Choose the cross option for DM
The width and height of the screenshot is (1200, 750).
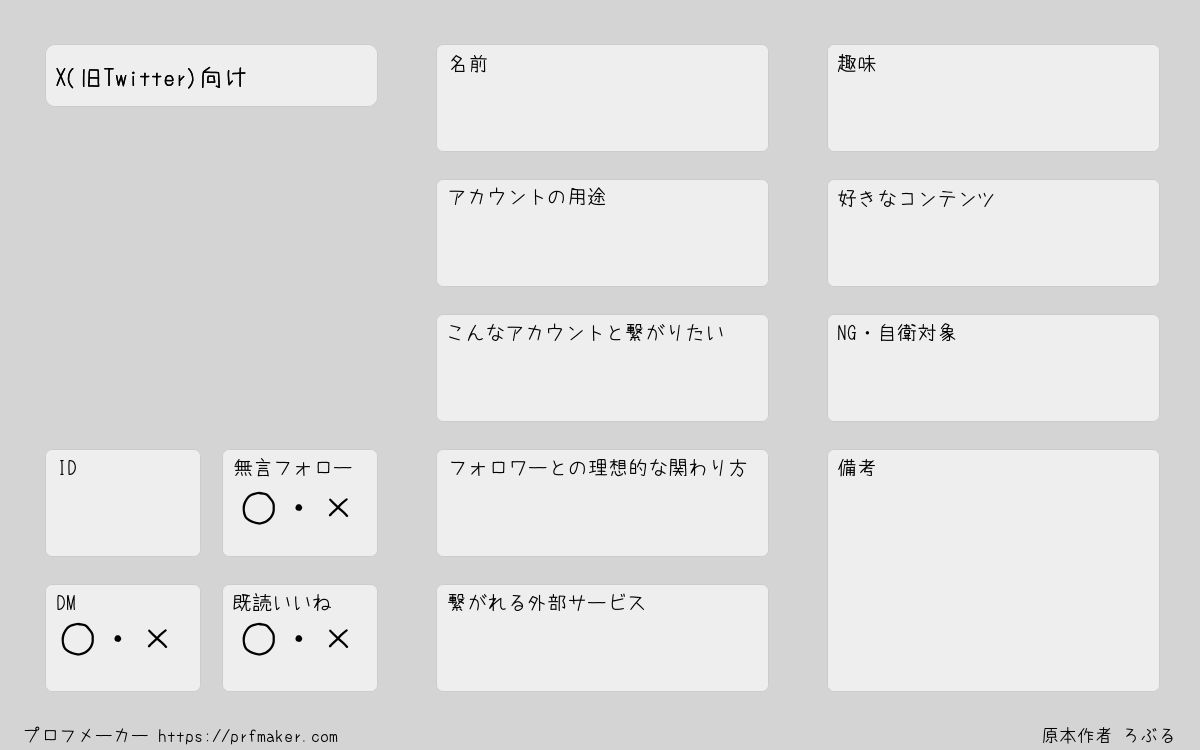point(157,639)
